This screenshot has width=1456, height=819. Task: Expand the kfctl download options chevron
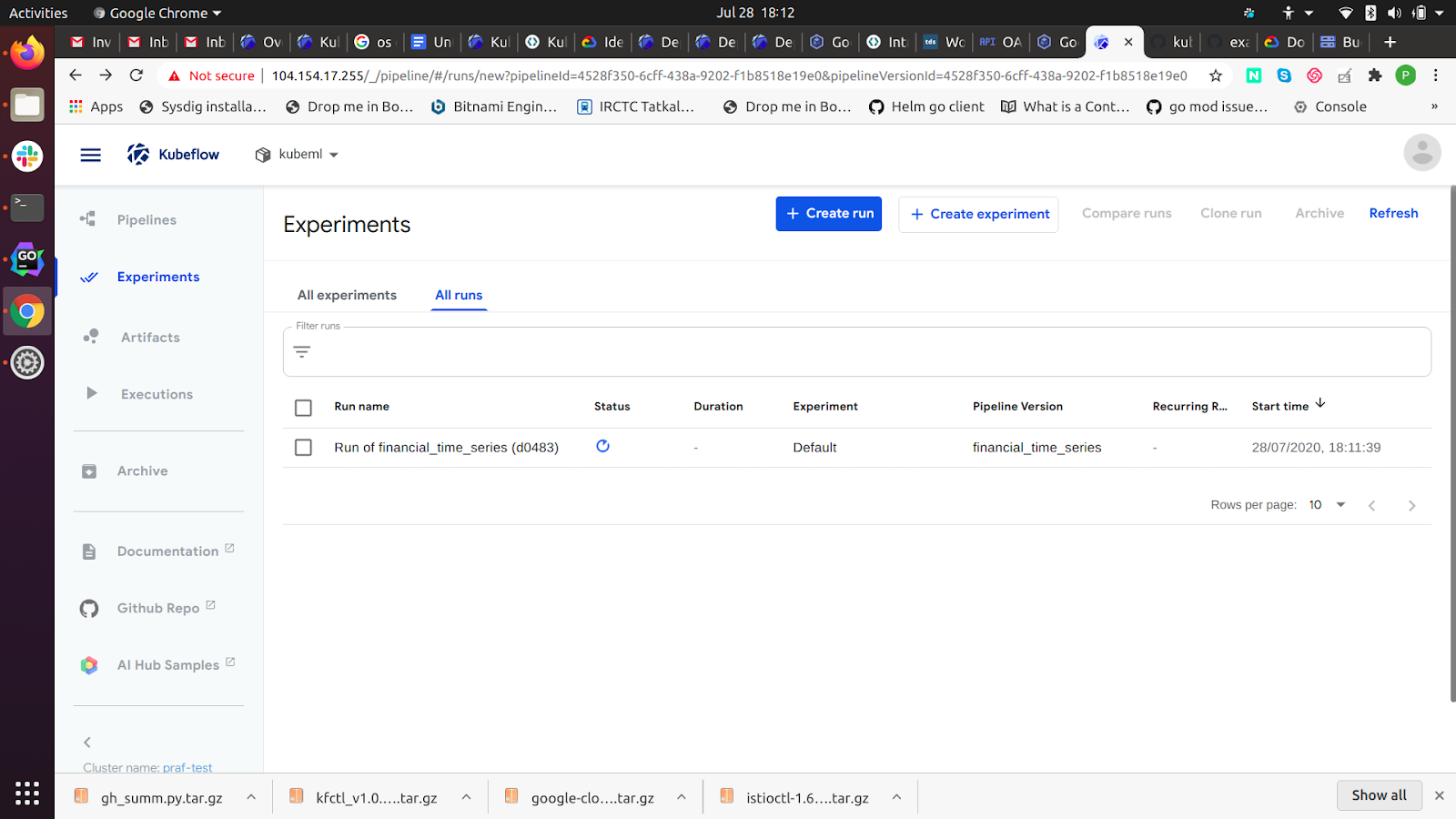coord(466,795)
